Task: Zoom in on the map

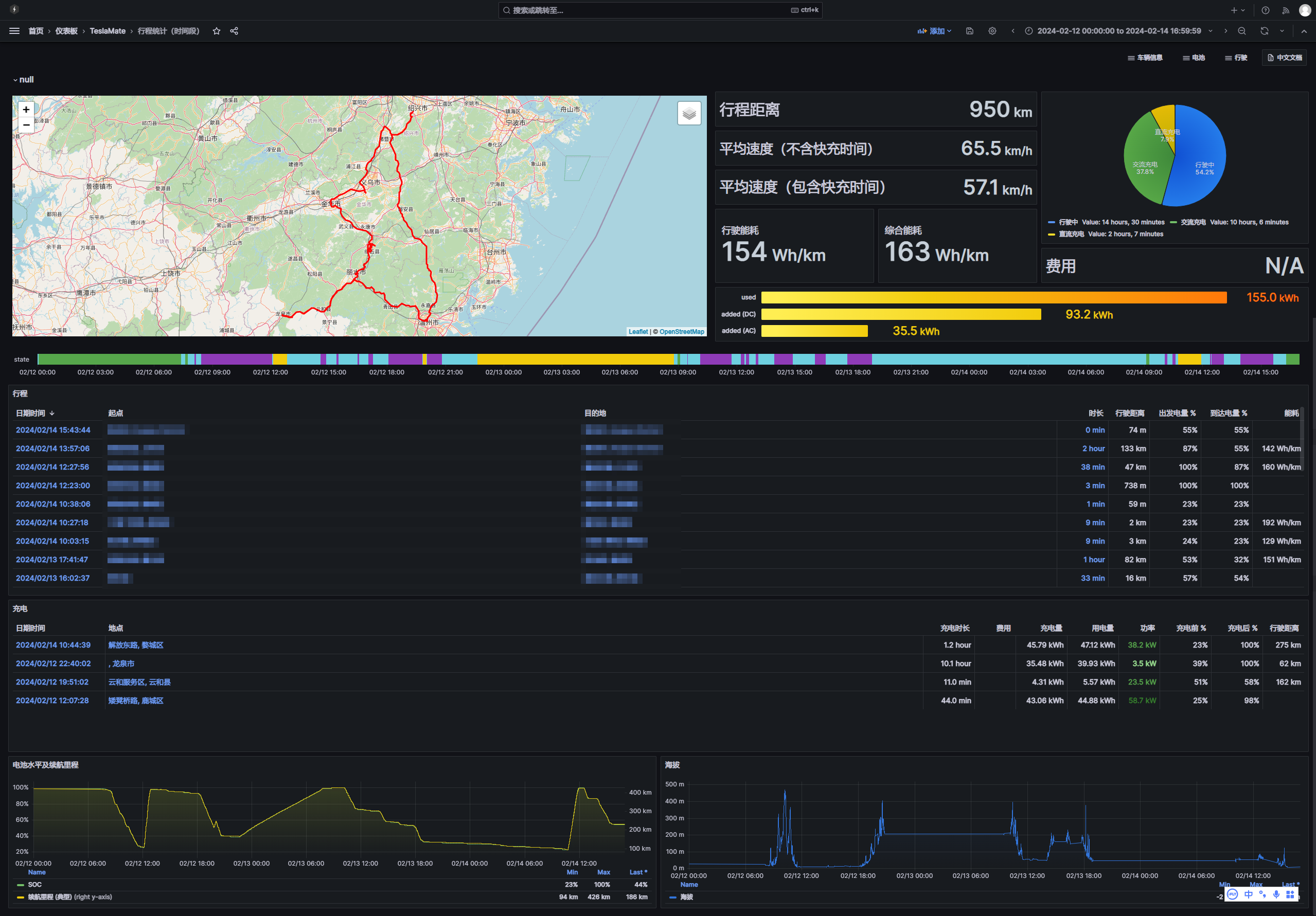Action: pos(26,110)
